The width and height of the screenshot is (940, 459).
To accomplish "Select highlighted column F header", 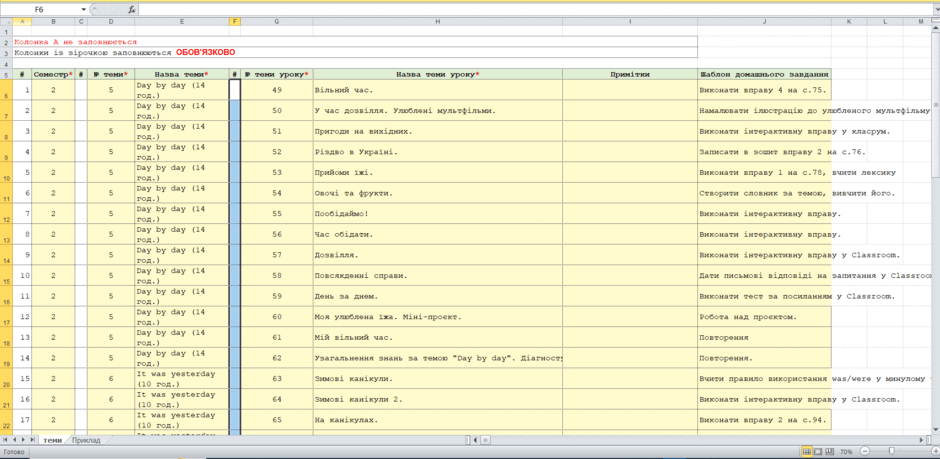I will tap(235, 22).
